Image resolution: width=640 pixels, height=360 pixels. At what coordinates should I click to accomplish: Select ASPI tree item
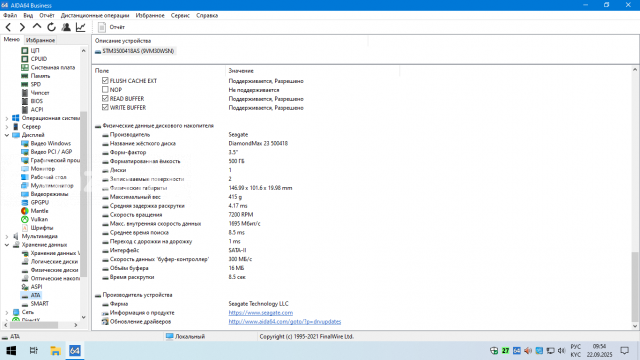[36, 287]
